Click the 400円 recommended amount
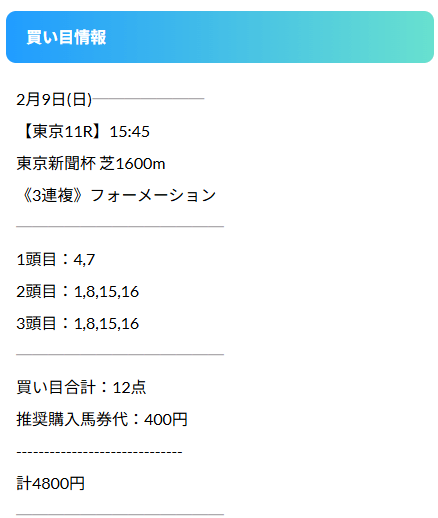Screen dimensions: 438x518 tap(166, 419)
